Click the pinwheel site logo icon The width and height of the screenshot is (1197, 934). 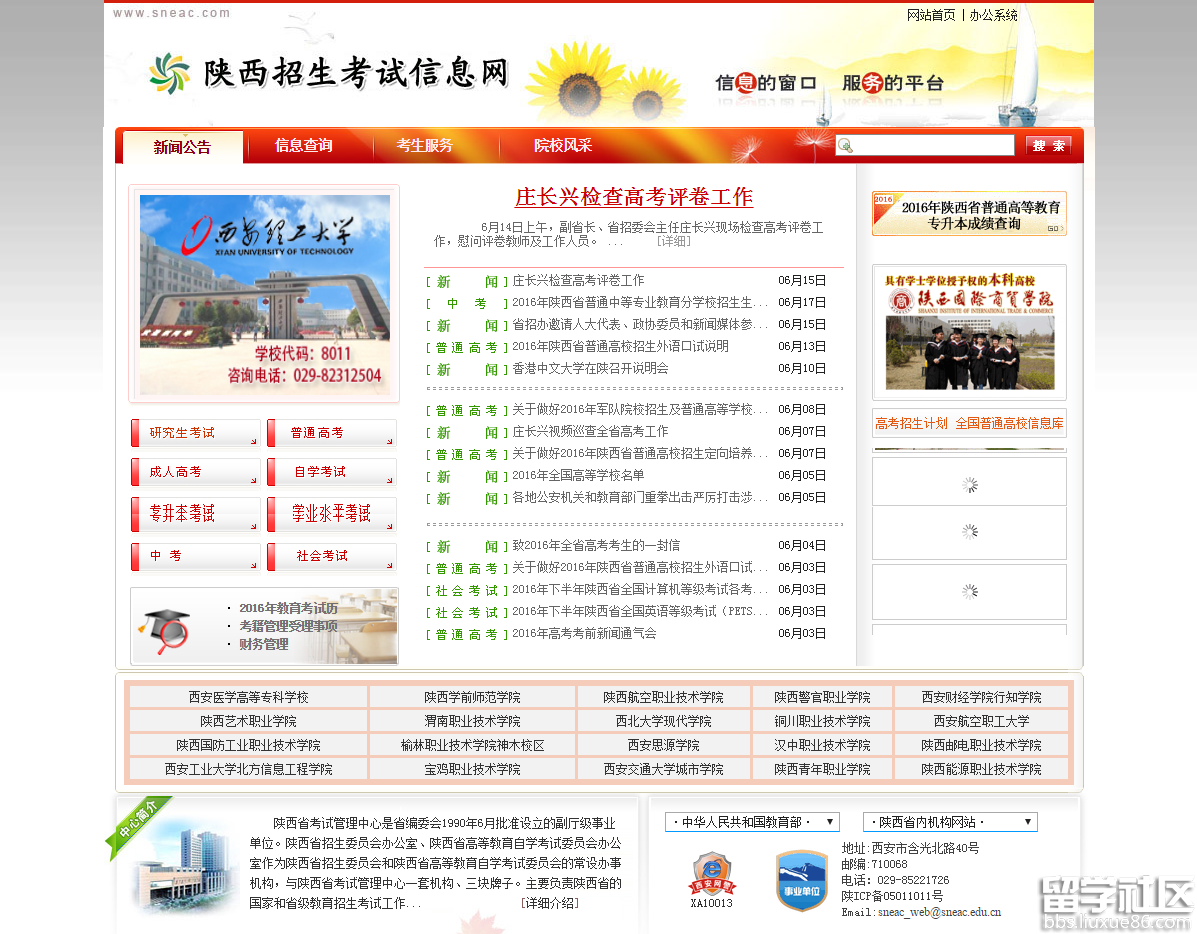click(169, 73)
